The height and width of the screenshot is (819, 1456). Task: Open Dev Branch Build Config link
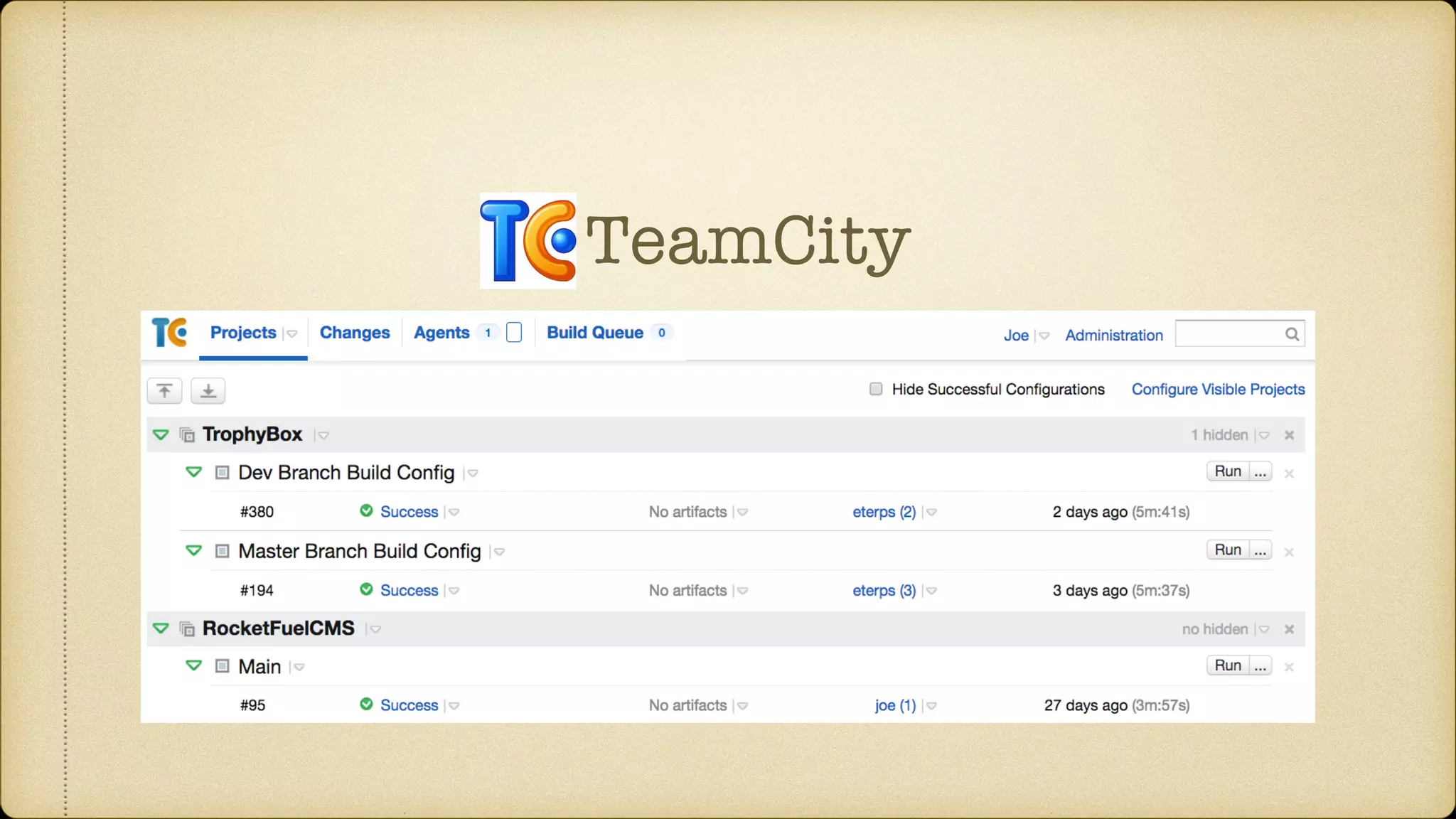tap(346, 473)
